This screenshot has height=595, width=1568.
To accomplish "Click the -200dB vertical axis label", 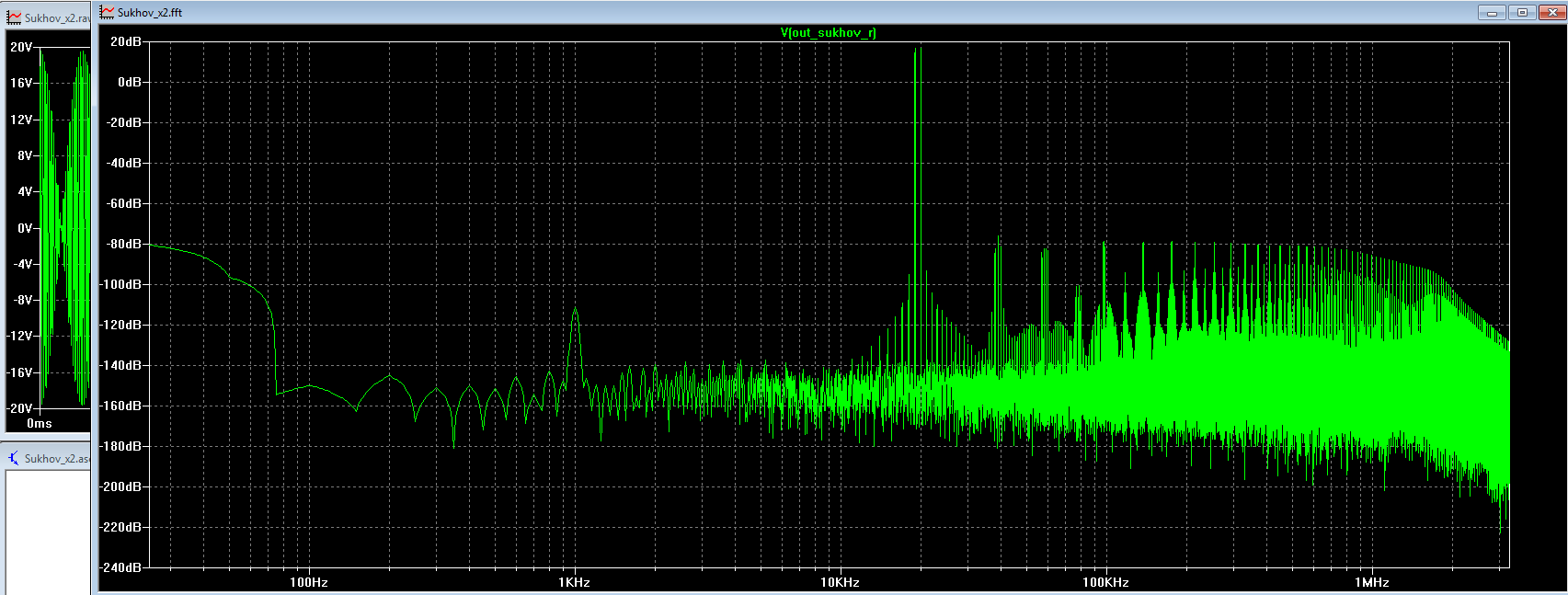I will (120, 486).
